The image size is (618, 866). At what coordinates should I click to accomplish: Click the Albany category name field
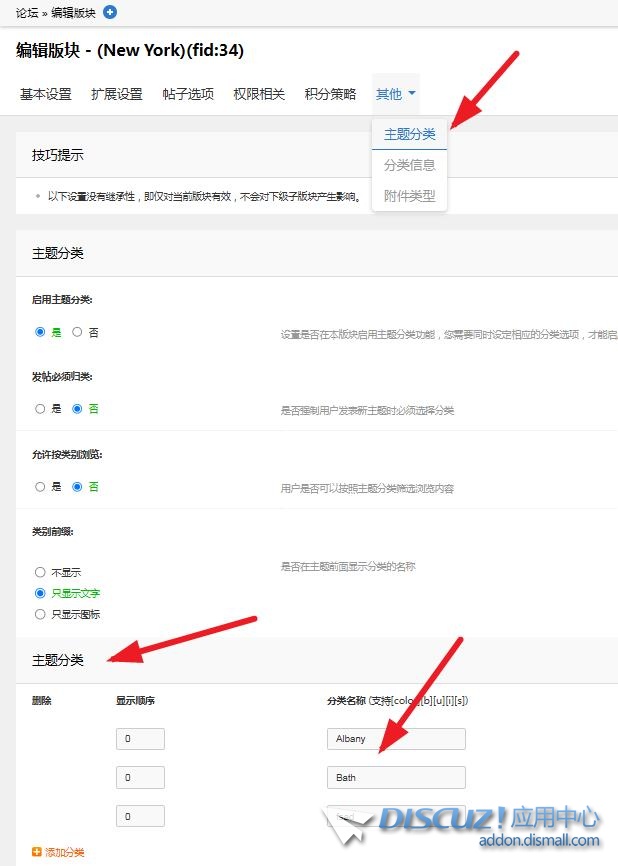[396, 739]
